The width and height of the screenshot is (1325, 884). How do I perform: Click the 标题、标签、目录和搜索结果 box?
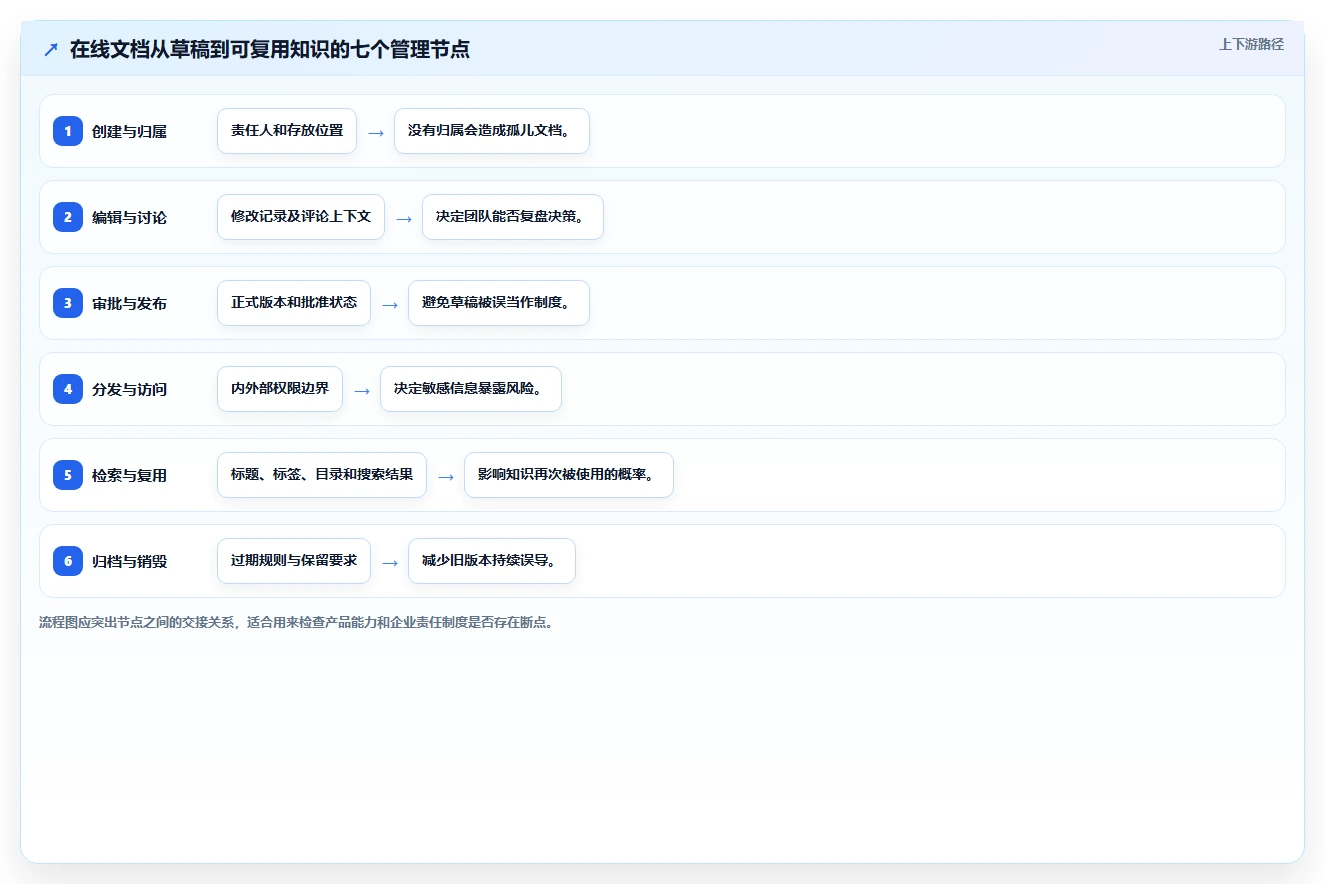322,475
